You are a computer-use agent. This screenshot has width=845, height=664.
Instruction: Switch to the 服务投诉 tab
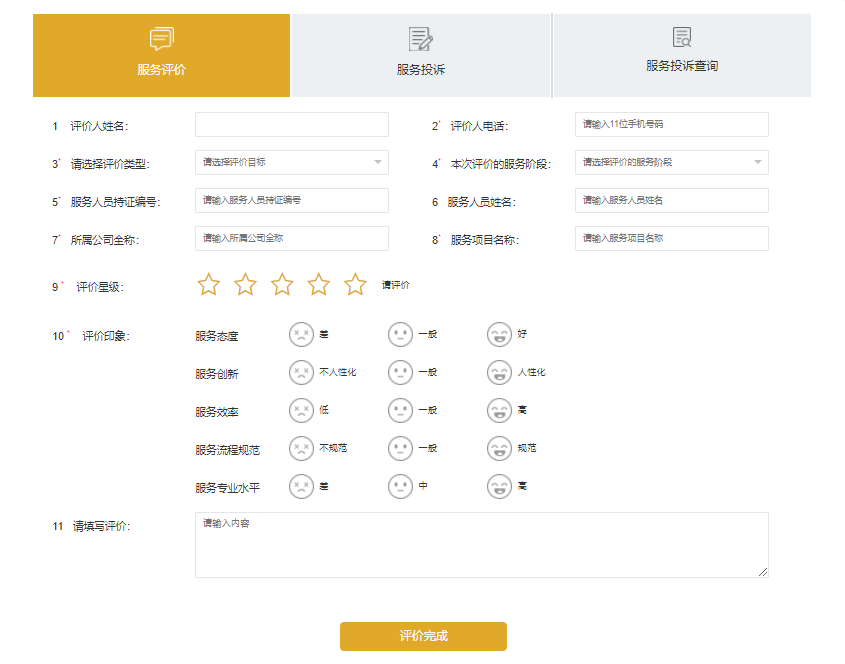420,70
